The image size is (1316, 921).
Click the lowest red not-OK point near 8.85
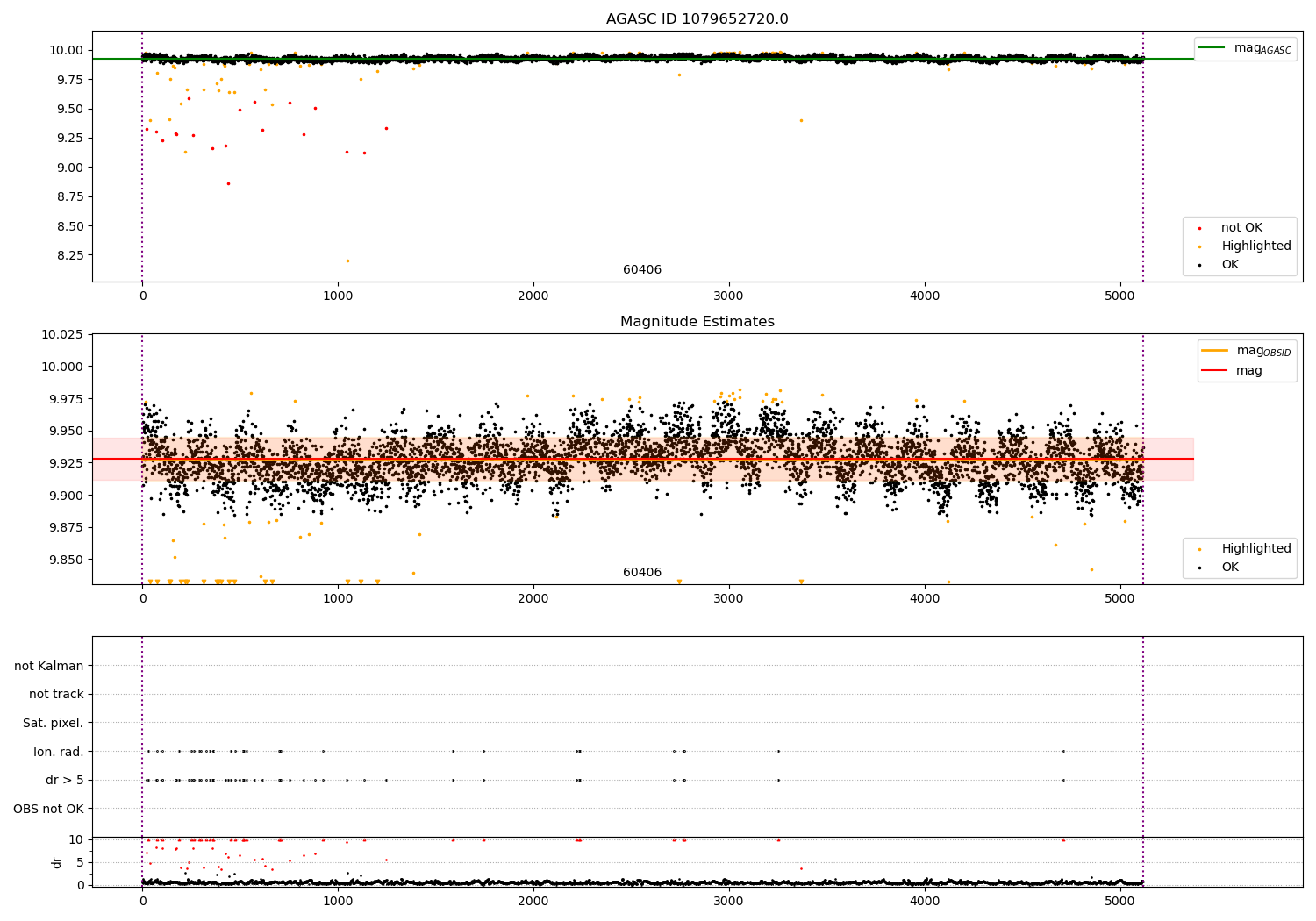pyautogui.click(x=228, y=183)
